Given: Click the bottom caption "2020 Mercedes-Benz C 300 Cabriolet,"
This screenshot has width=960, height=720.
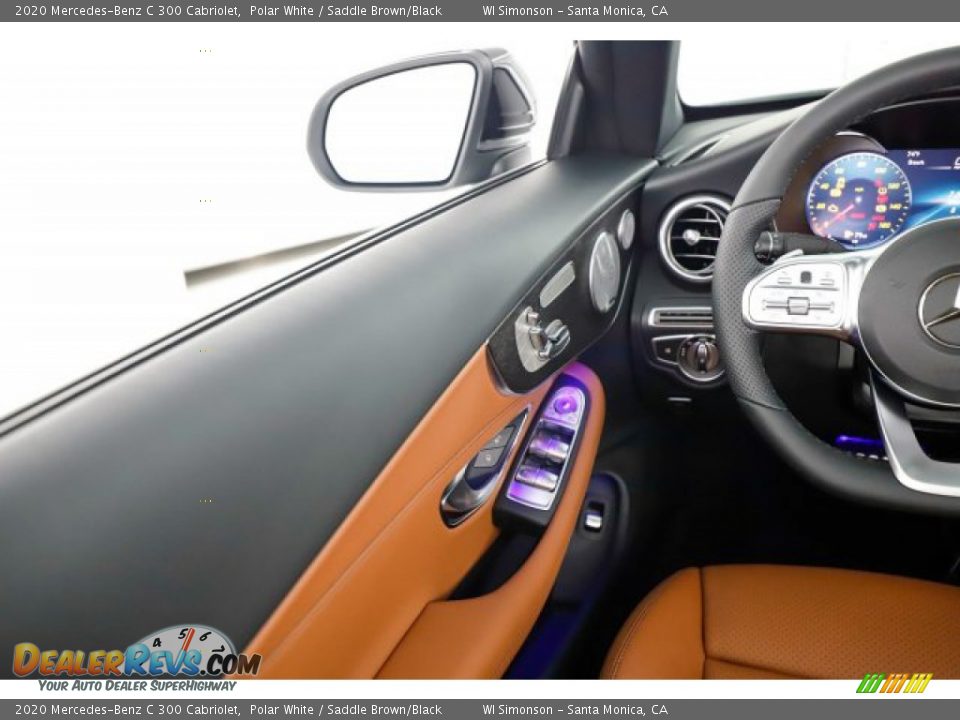Looking at the screenshot, I should coord(127,710).
